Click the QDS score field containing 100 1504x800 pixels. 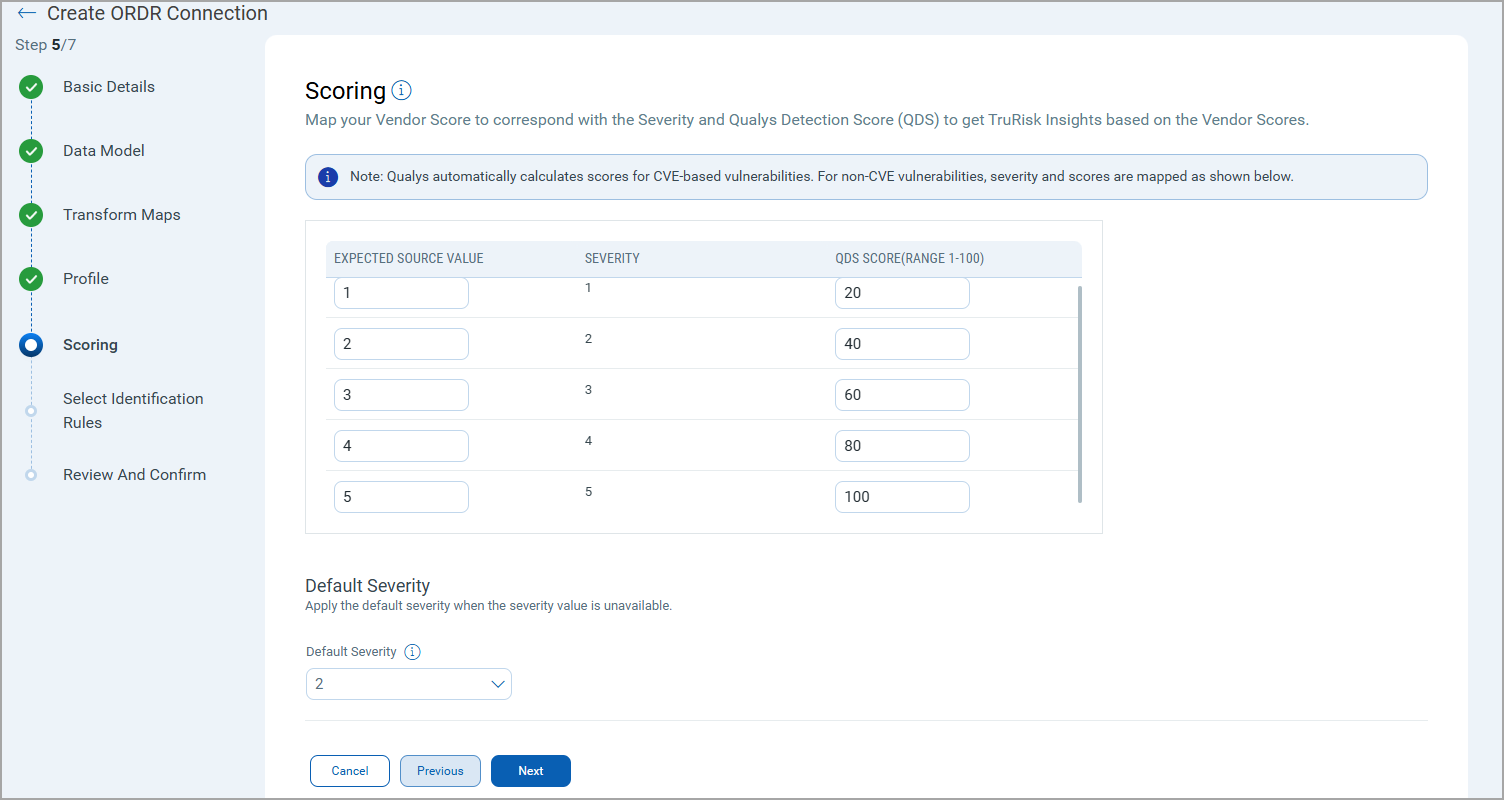901,497
